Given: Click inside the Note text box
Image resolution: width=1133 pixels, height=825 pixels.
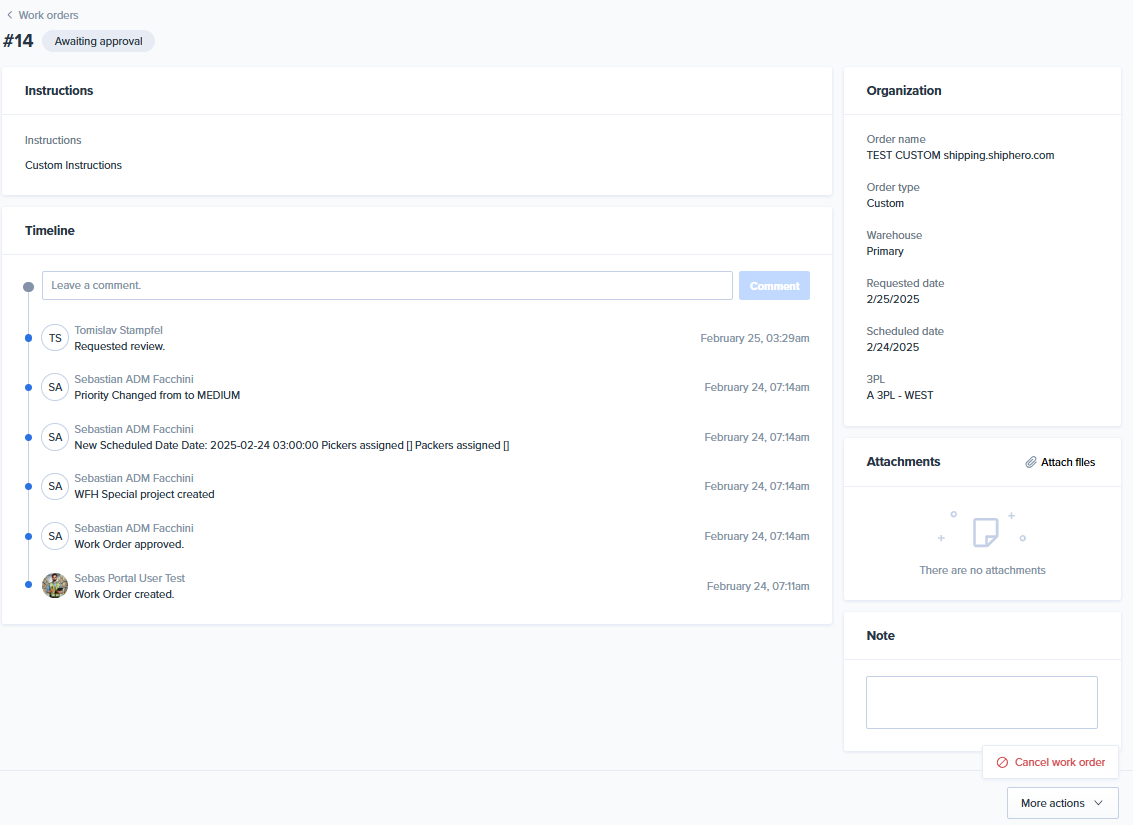Looking at the screenshot, I should 981,702.
